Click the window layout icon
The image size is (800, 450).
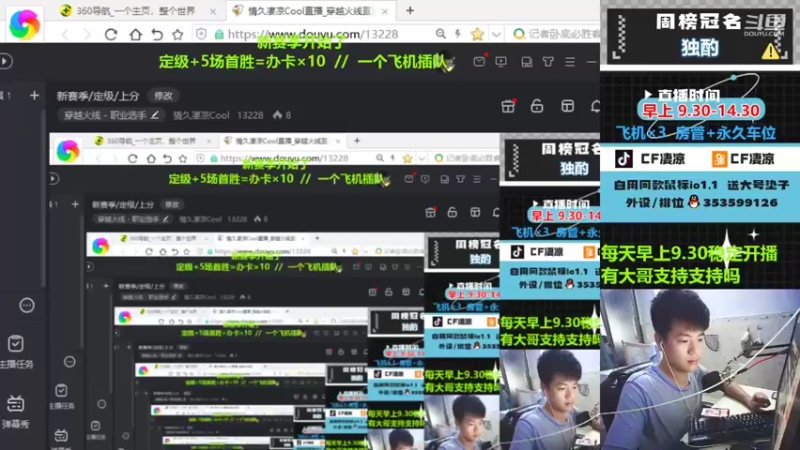(x=567, y=106)
